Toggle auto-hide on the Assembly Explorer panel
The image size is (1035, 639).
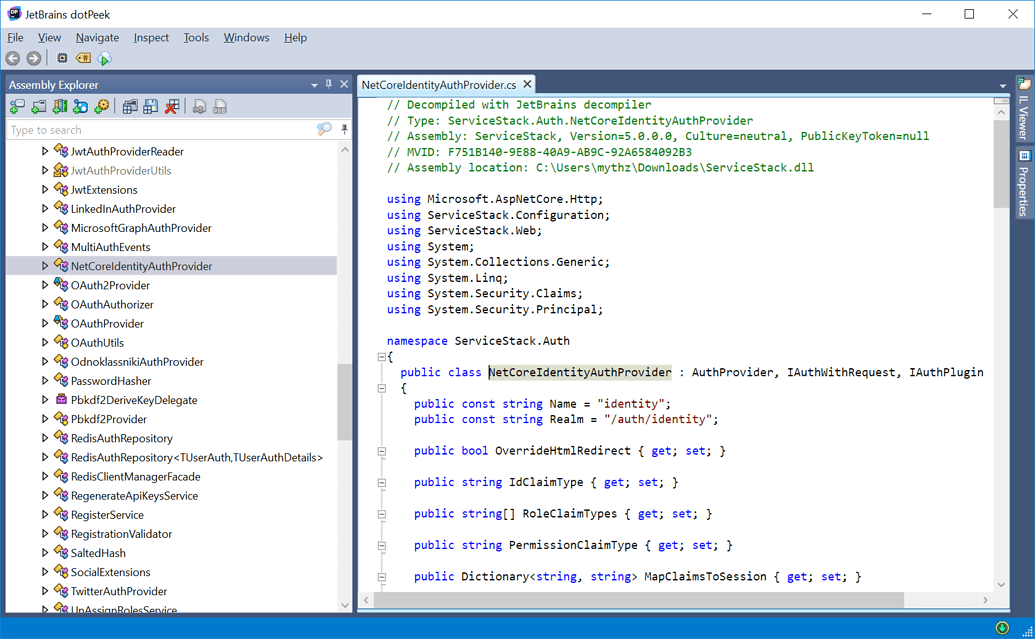(x=328, y=84)
